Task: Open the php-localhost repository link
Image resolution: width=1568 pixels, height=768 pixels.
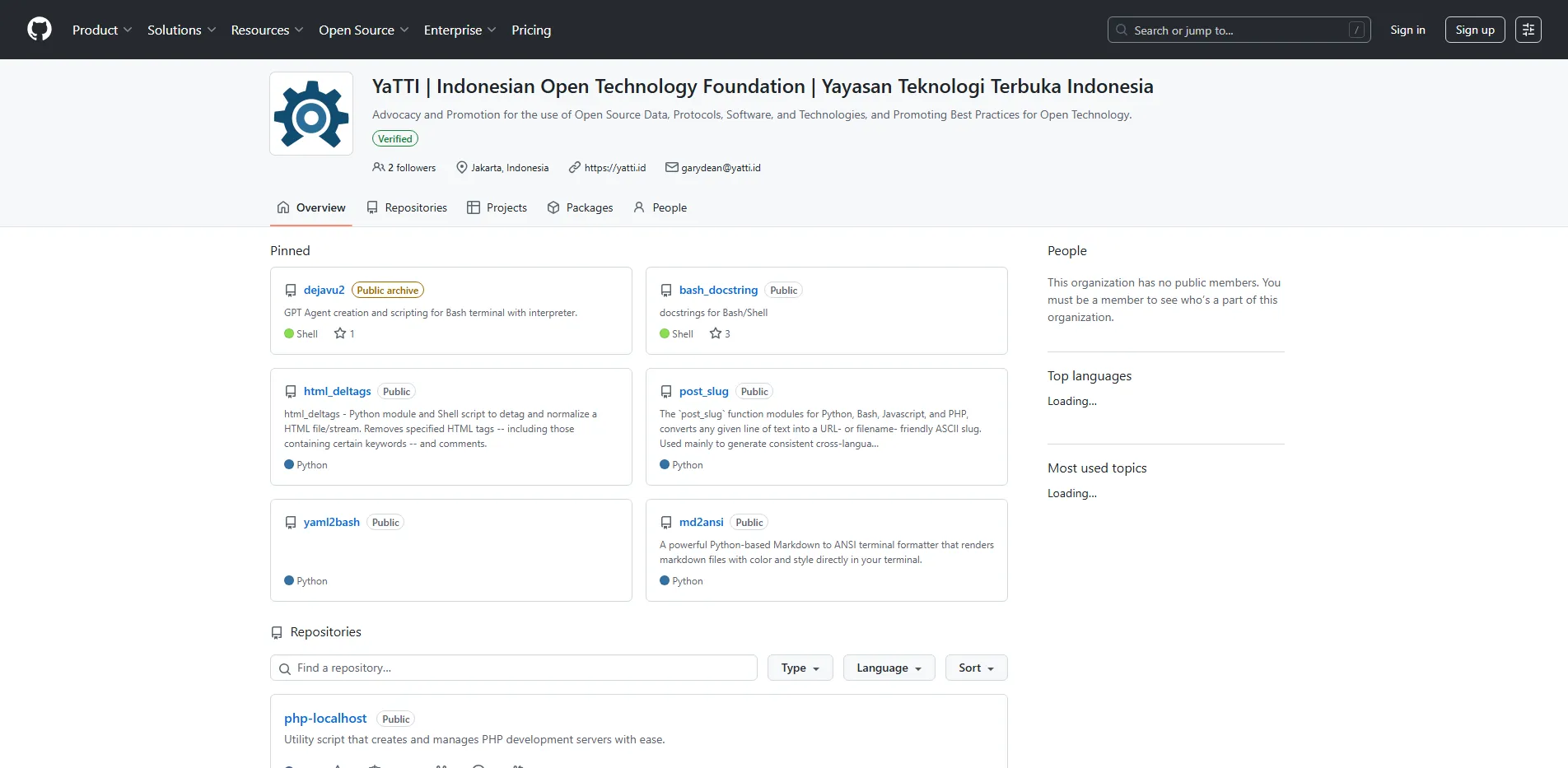Action: tap(325, 719)
